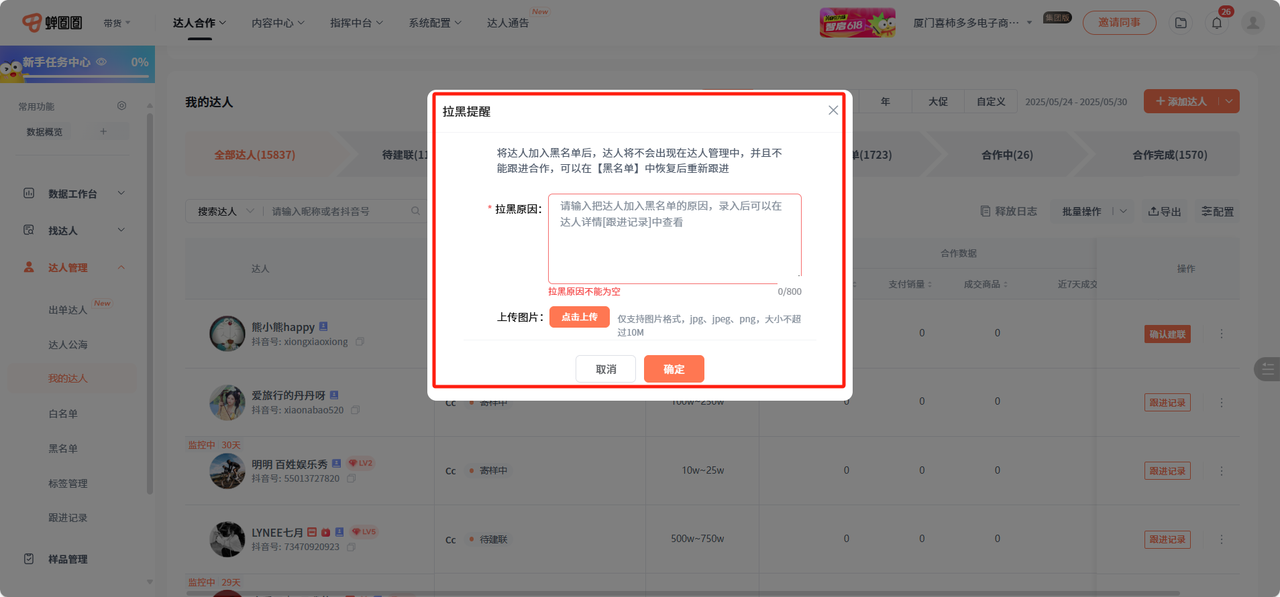This screenshot has height=597, width=1280.
Task: Expand the 达人合作 top menu
Action: pyautogui.click(x=199, y=23)
